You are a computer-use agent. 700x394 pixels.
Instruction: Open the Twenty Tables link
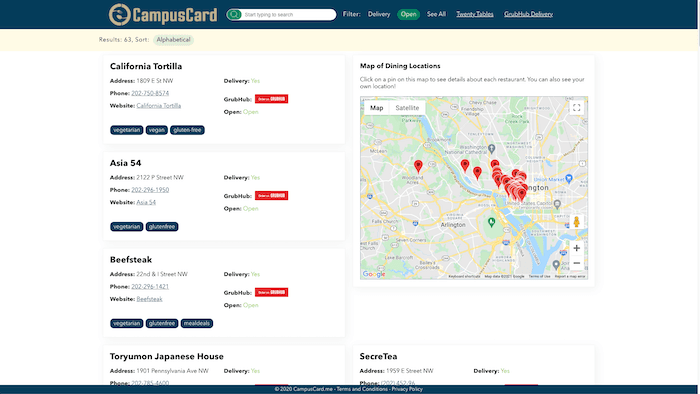475,14
